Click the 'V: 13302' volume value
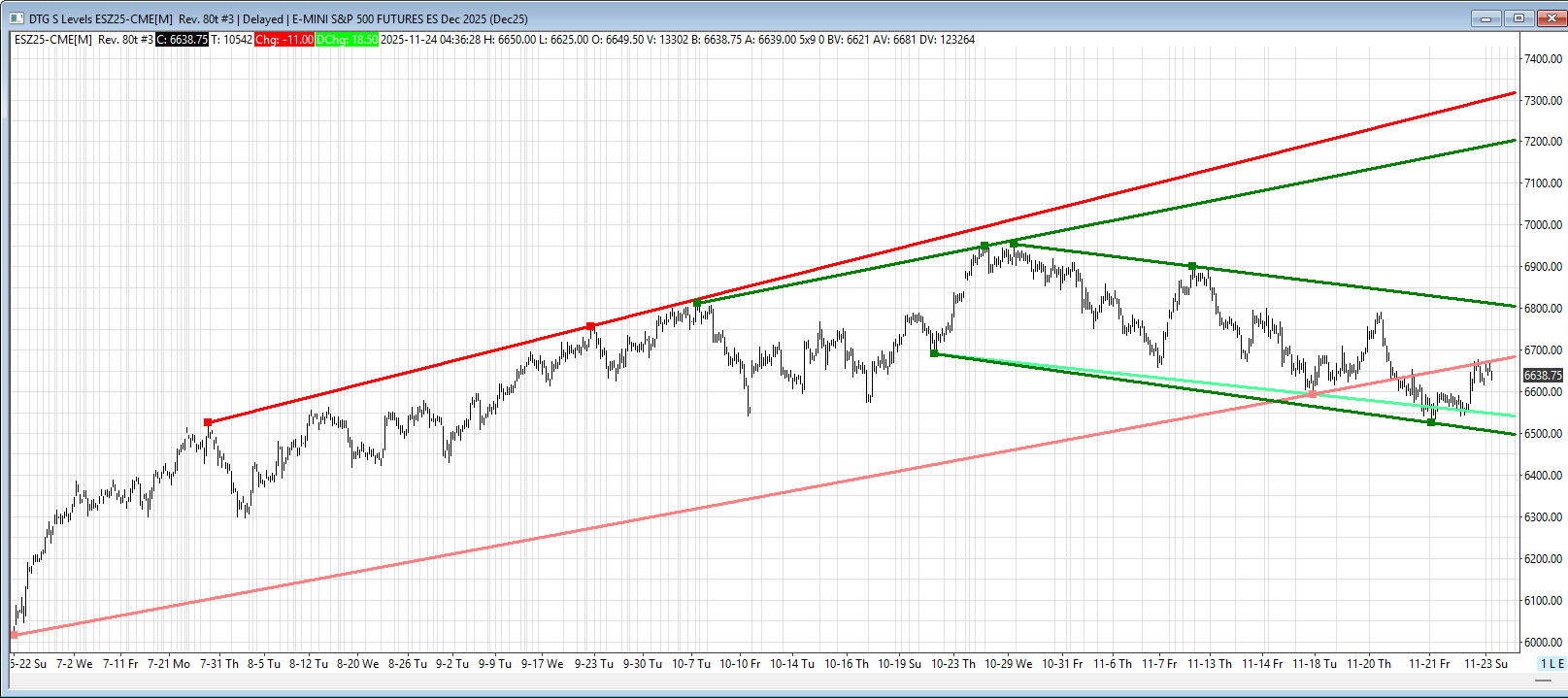 [668, 40]
